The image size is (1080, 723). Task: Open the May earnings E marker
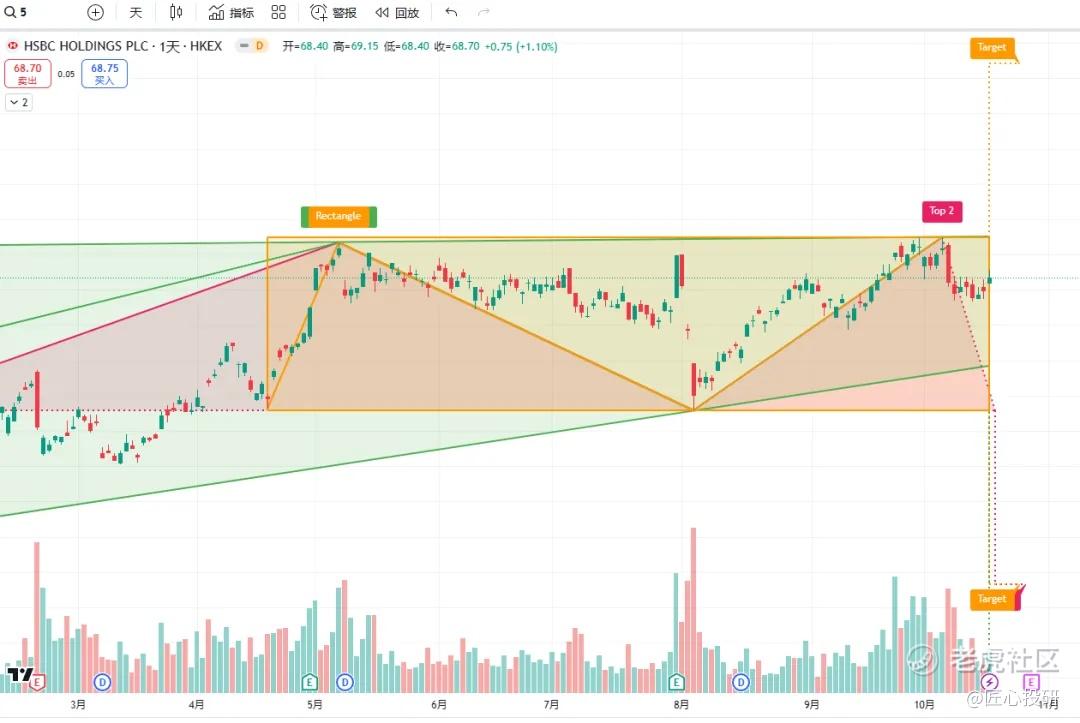click(309, 682)
